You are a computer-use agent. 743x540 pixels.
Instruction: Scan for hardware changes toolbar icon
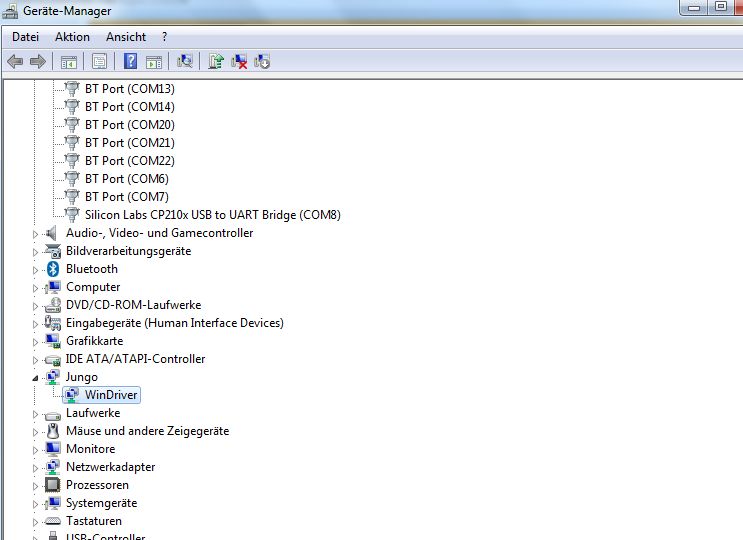click(185, 62)
